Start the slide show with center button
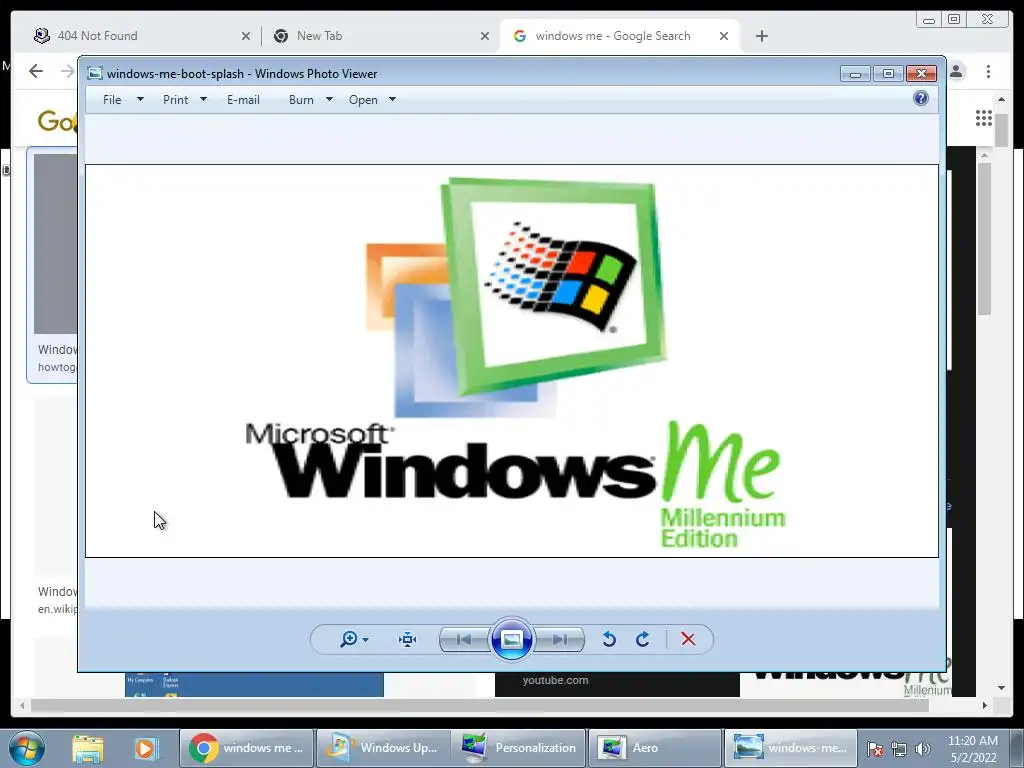Image resolution: width=1024 pixels, height=768 pixels. click(511, 639)
